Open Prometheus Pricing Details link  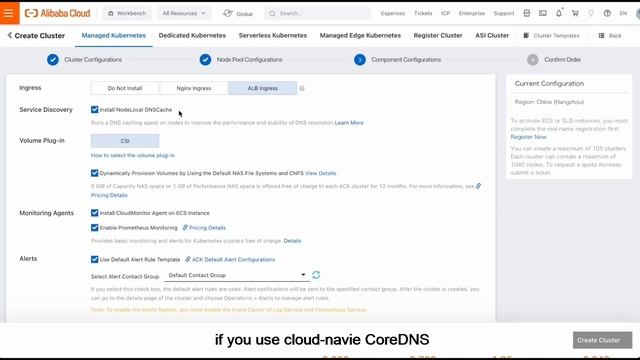tap(204, 227)
